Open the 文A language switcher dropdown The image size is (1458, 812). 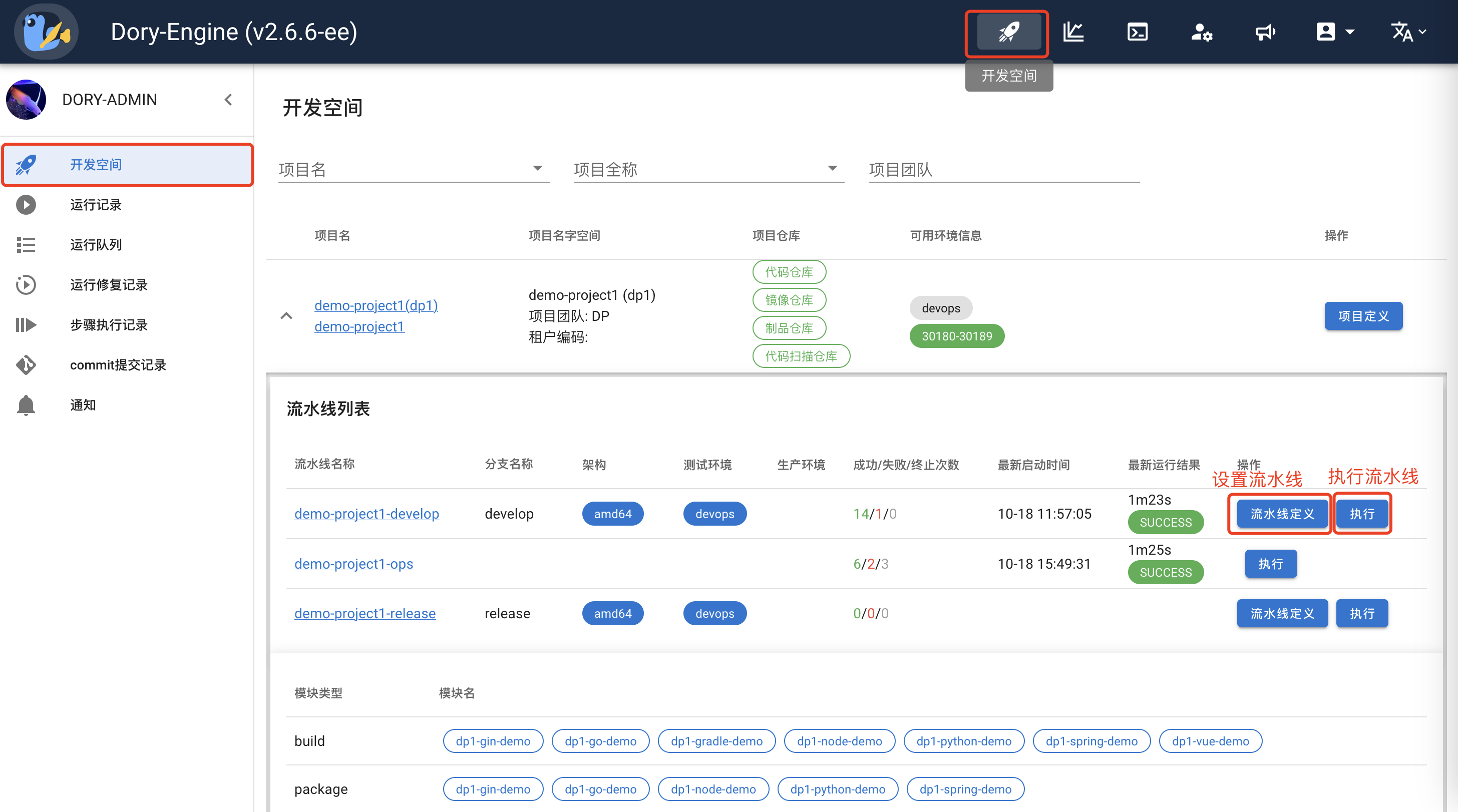coord(1407,32)
